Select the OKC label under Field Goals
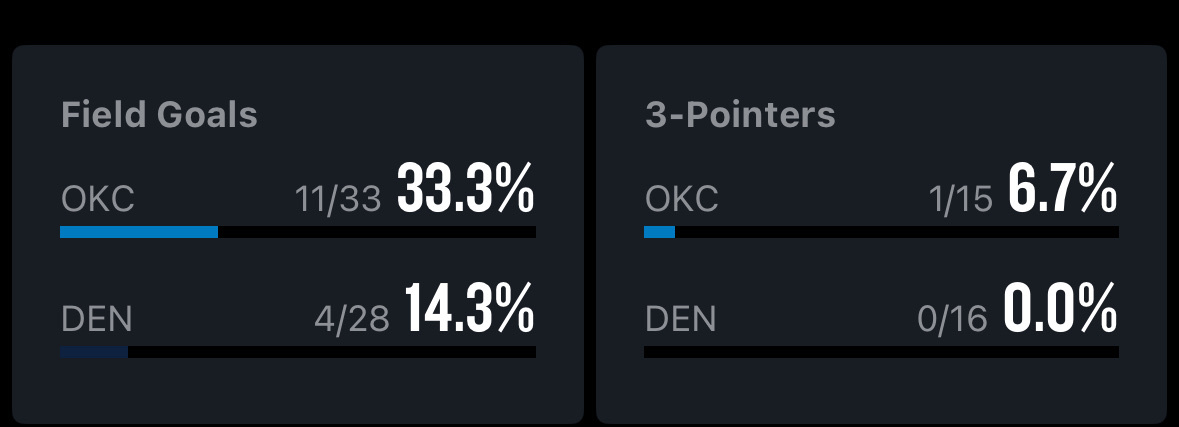Screen dimensions: 1179x427 97,199
